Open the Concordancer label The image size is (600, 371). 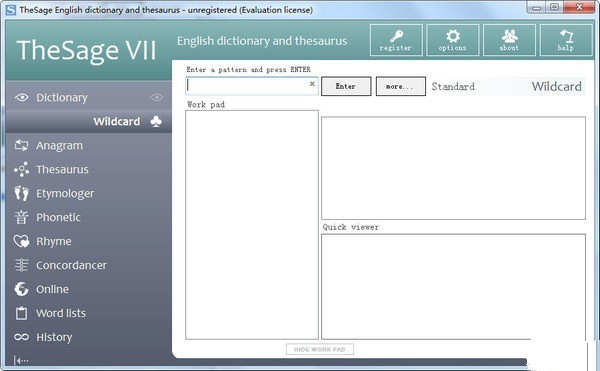tap(72, 265)
